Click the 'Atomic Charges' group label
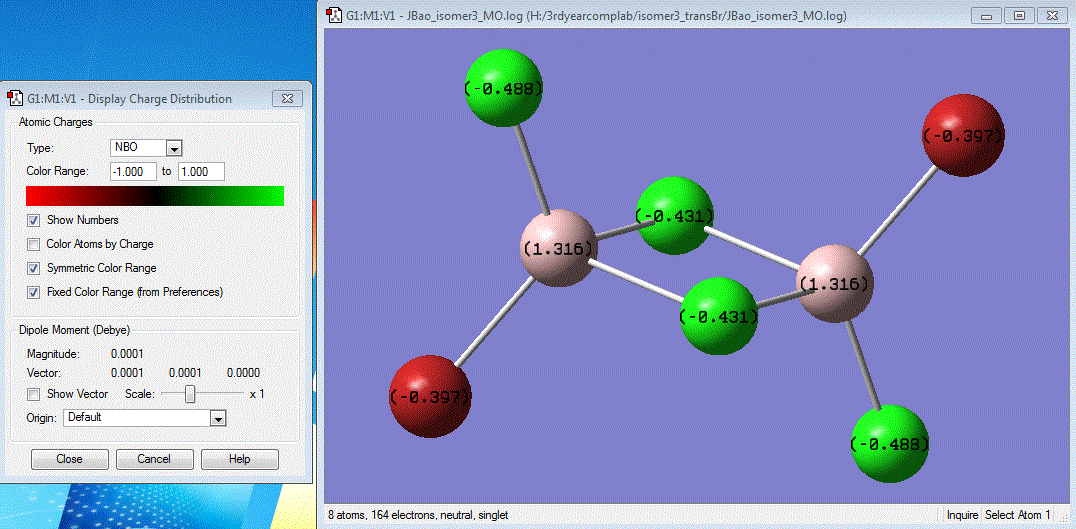The height and width of the screenshot is (529, 1076). point(55,122)
